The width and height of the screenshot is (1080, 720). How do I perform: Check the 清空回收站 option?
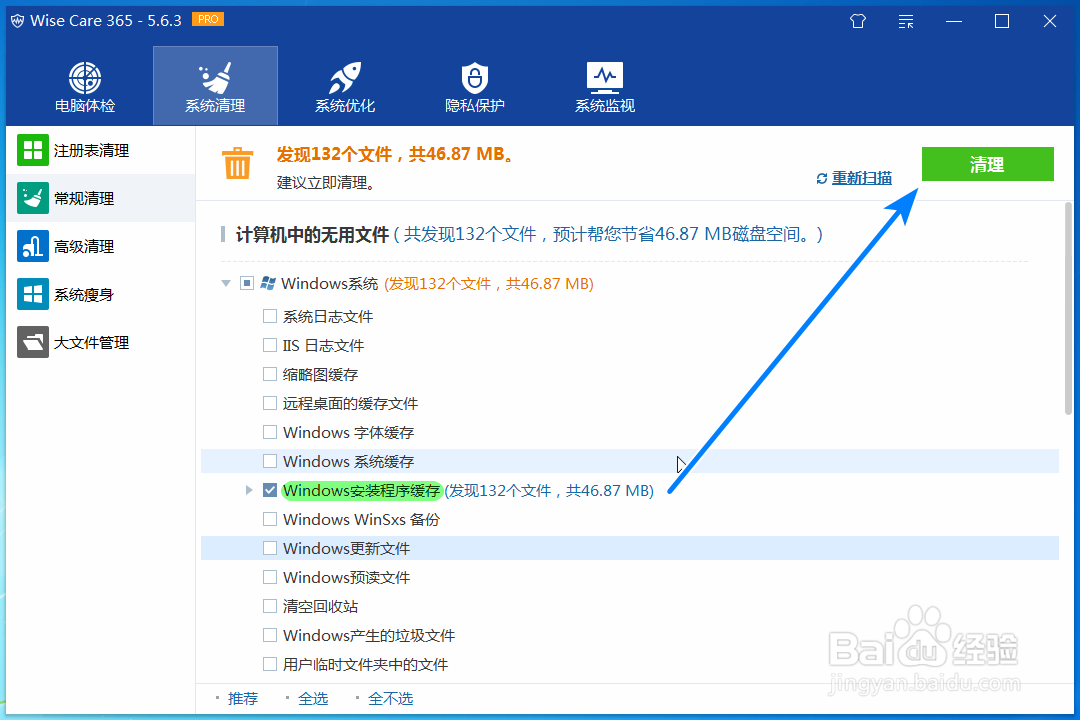click(270, 606)
